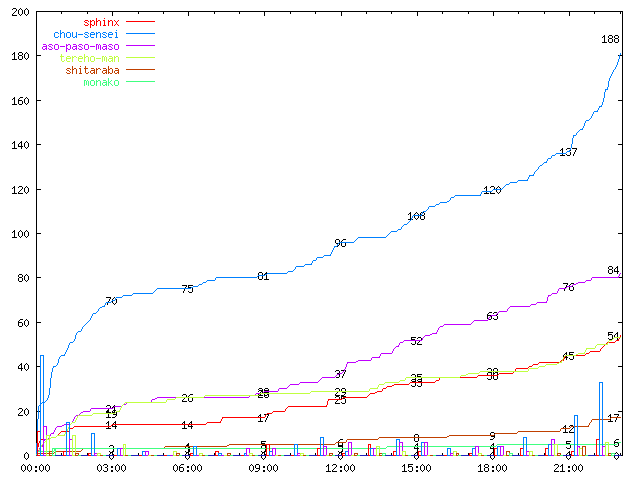Click the 12:00 x-axis tick label
Viewport: 640px width, 480px height.
pyautogui.click(x=339, y=467)
